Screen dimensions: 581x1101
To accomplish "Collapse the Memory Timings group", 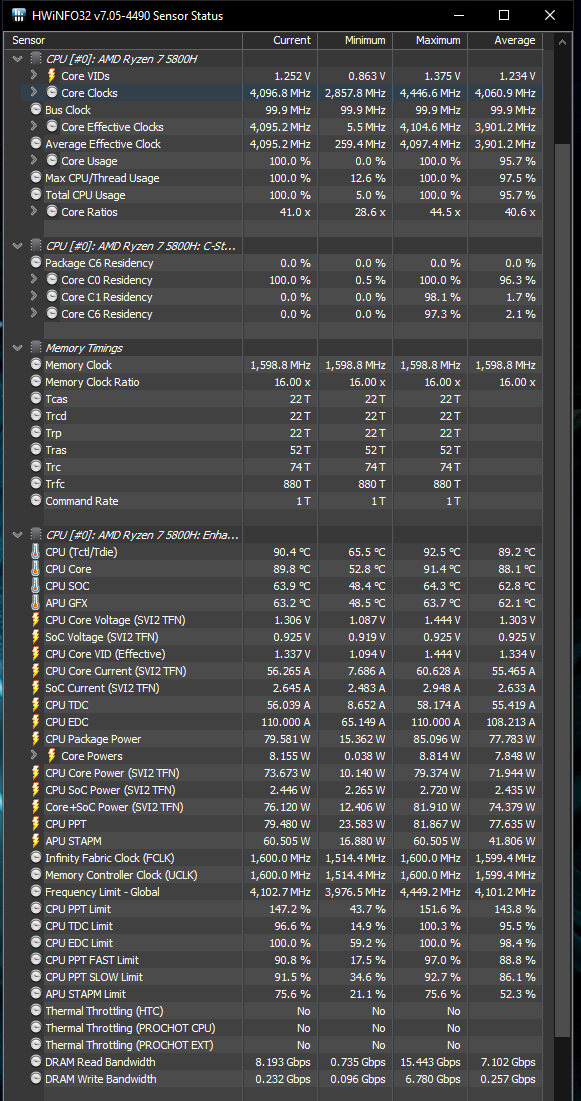I will tap(18, 348).
